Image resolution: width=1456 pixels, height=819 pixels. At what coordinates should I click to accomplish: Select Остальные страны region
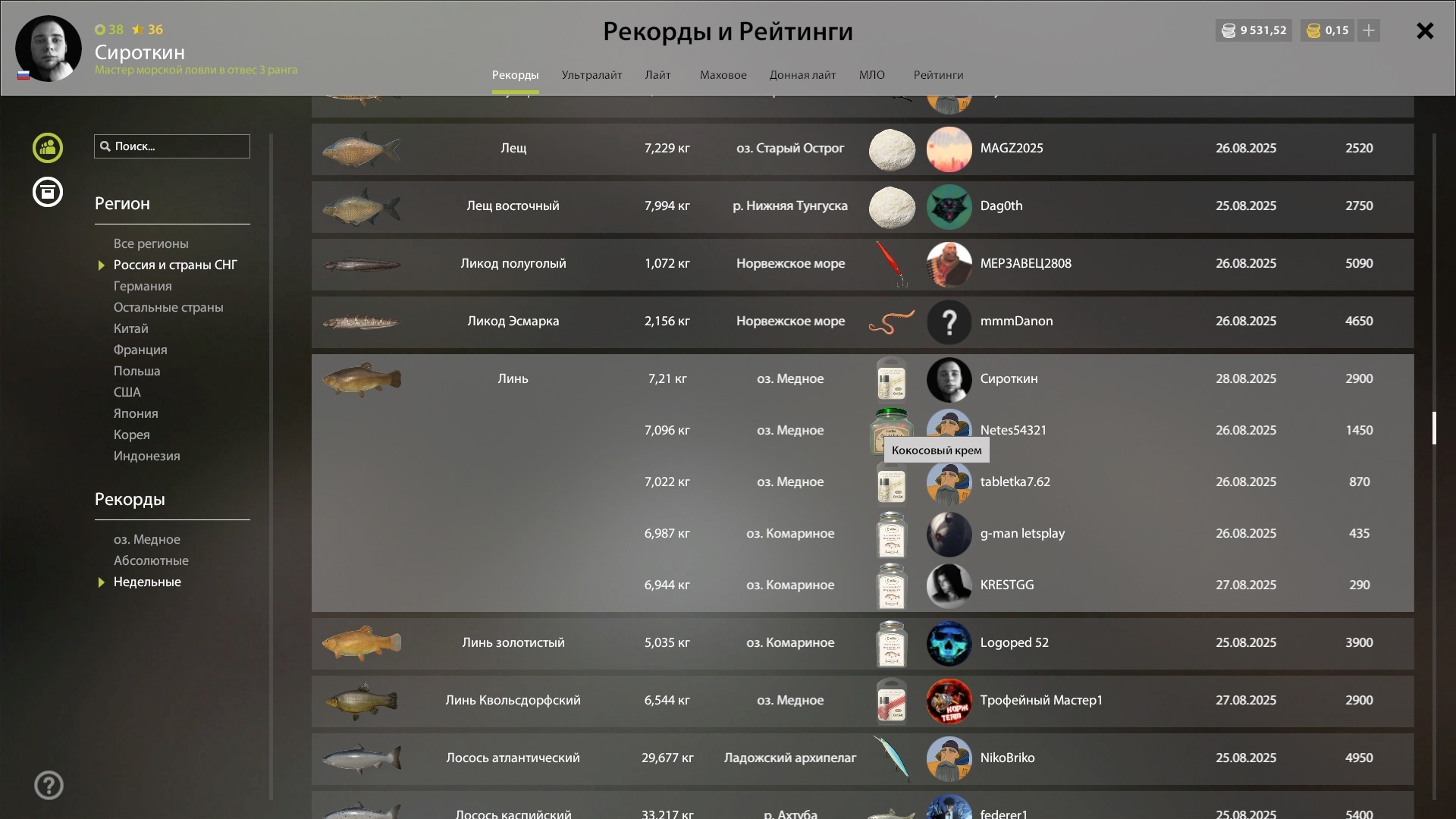coord(168,307)
